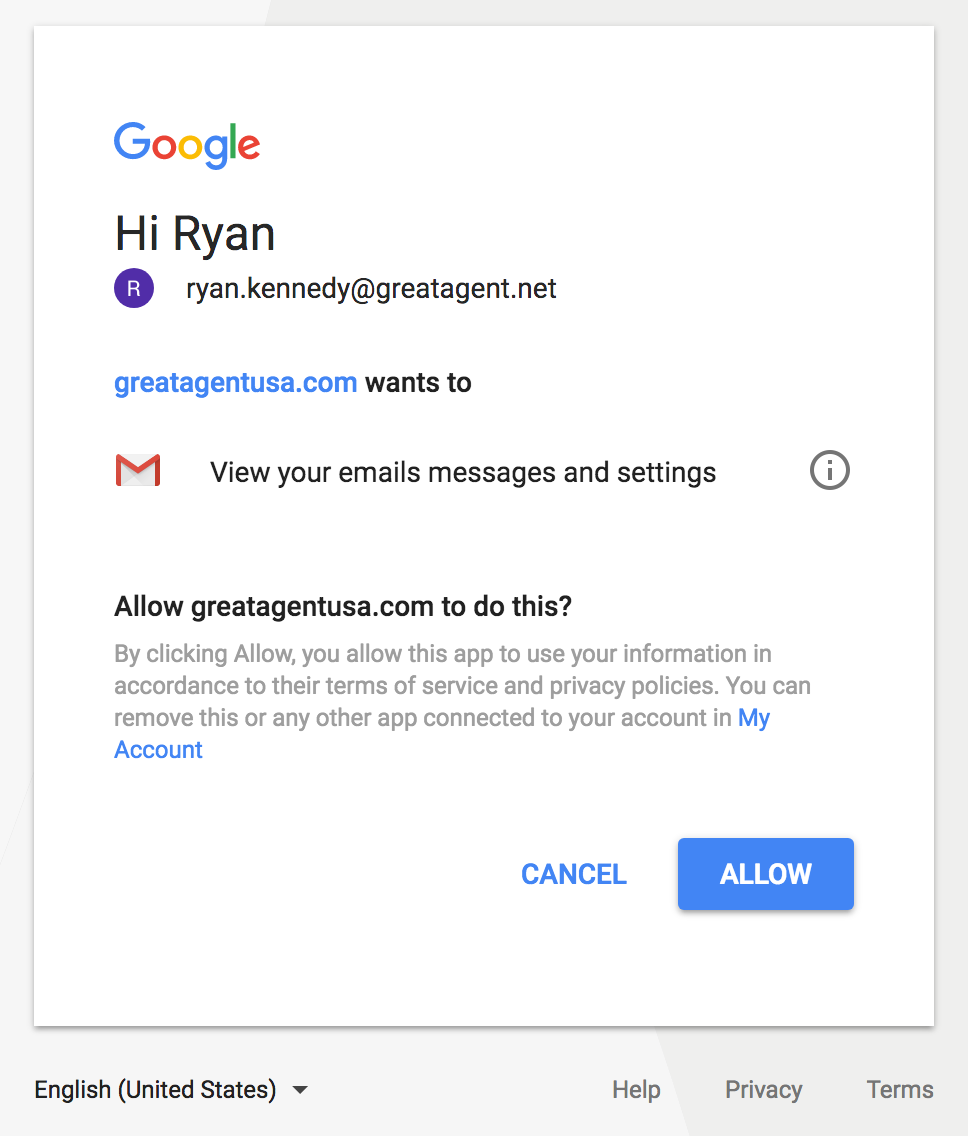This screenshot has height=1136, width=968.
Task: Click the gray "By clicking Allow" disclaimer text
Action: 442,686
